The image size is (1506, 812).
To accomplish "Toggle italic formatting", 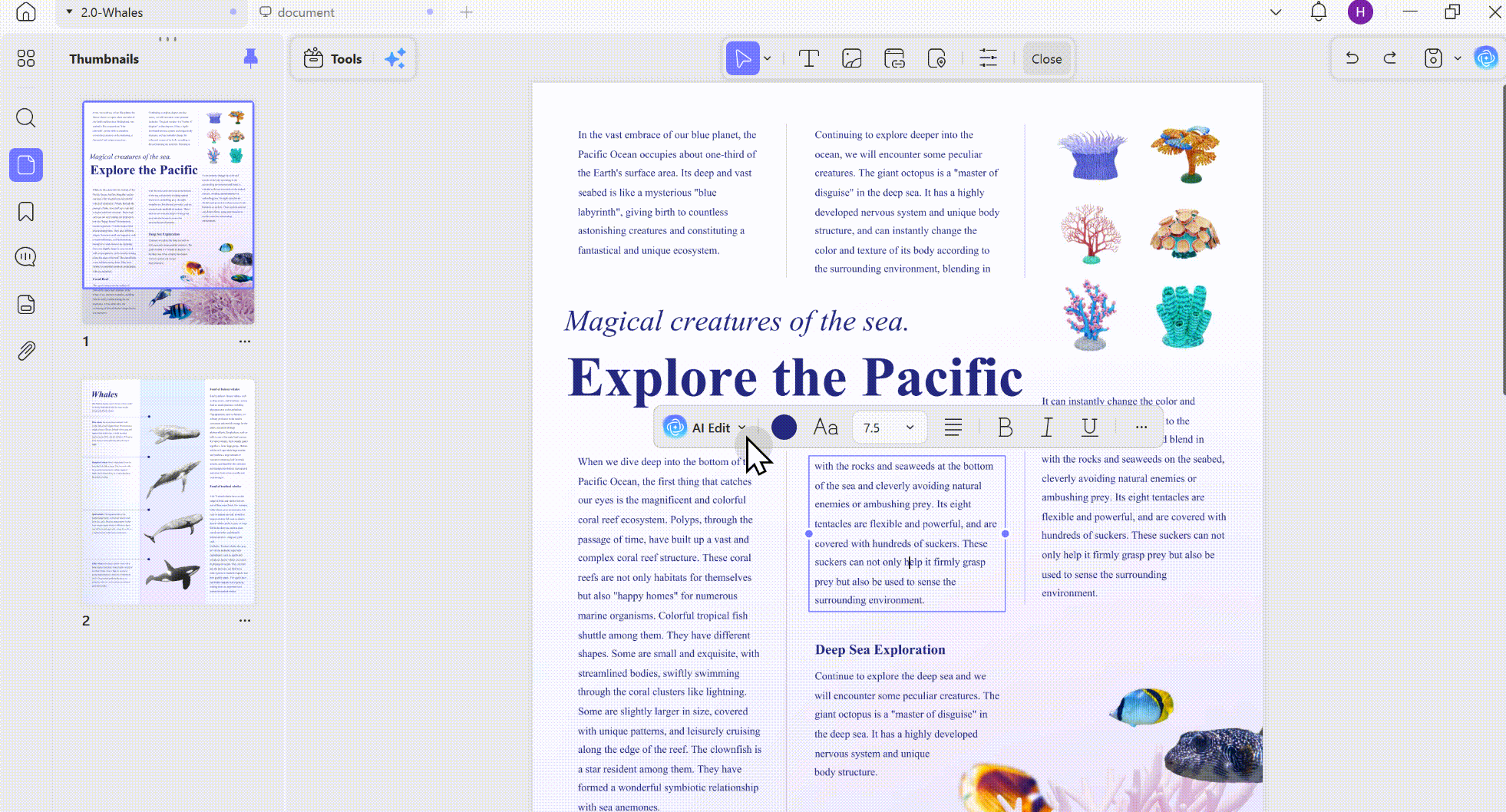I will tap(1047, 427).
